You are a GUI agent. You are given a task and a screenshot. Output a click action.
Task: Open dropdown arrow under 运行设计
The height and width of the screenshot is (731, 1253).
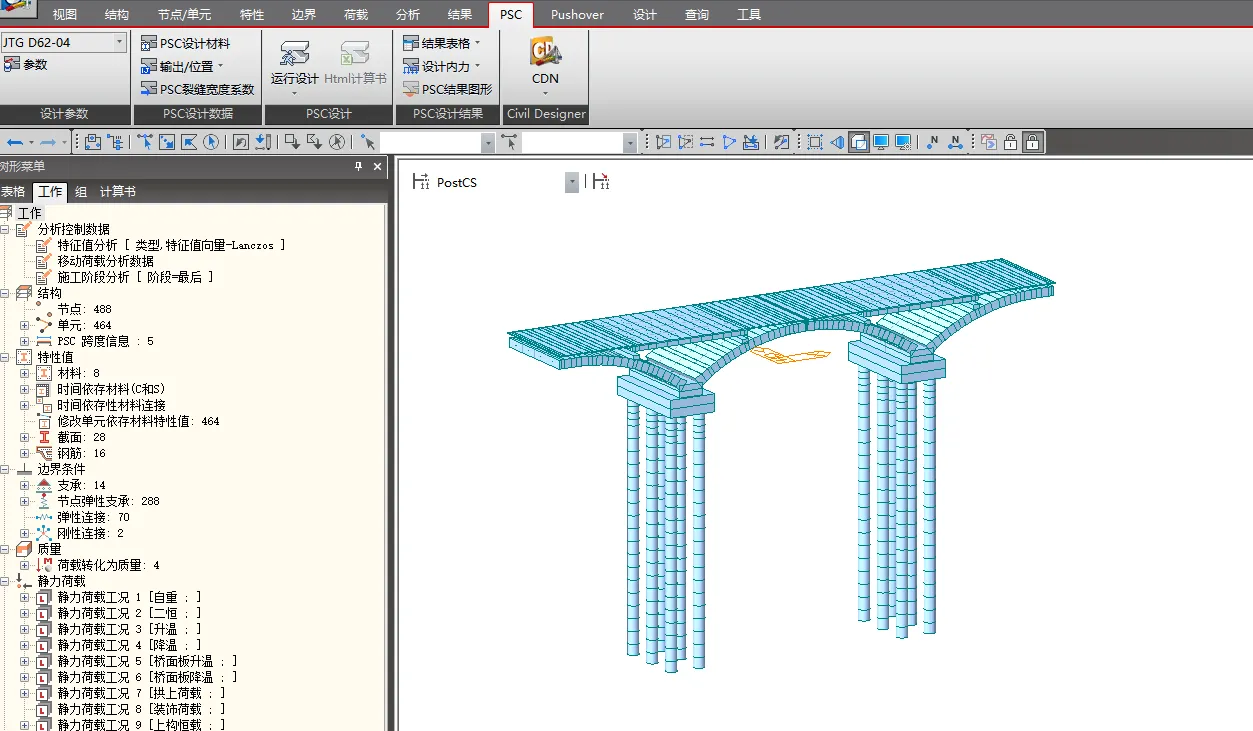(x=294, y=94)
